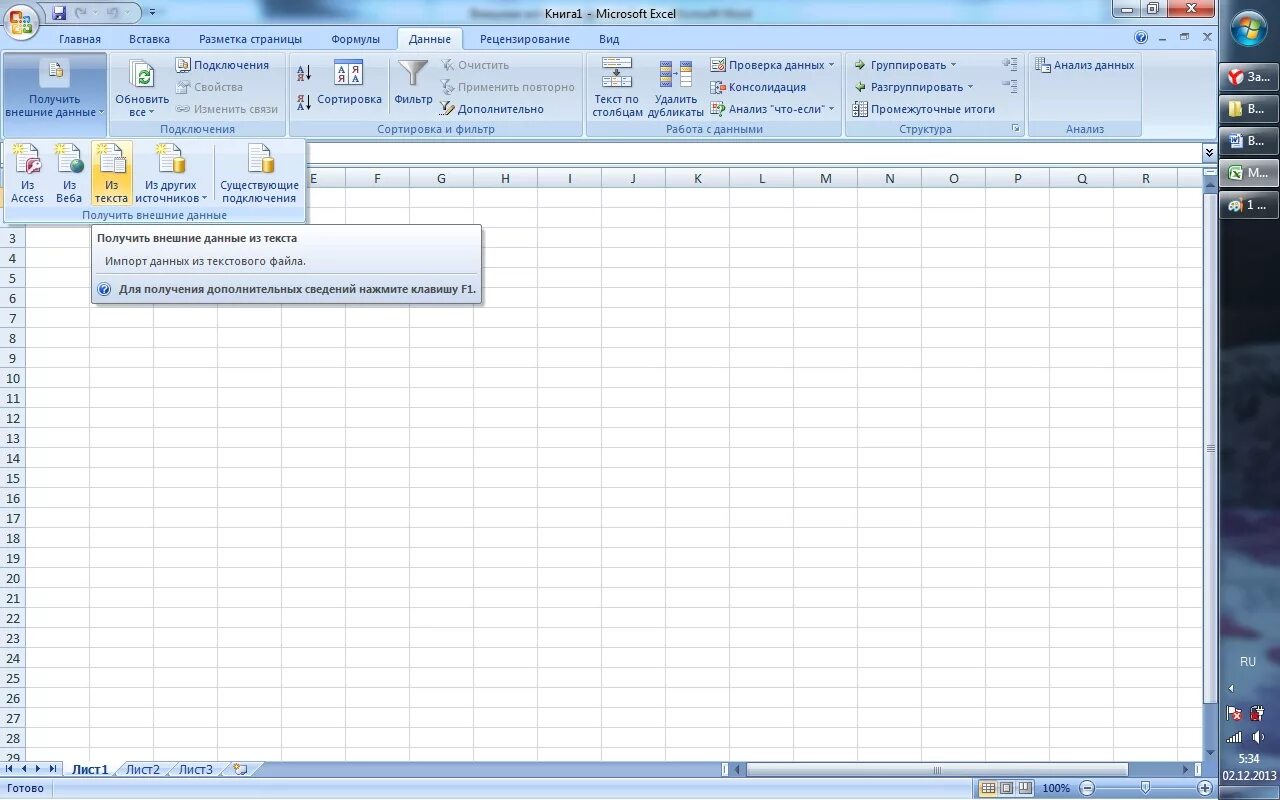This screenshot has width=1280, height=800.
Task: Open Существующие подключения connections
Action: click(260, 174)
